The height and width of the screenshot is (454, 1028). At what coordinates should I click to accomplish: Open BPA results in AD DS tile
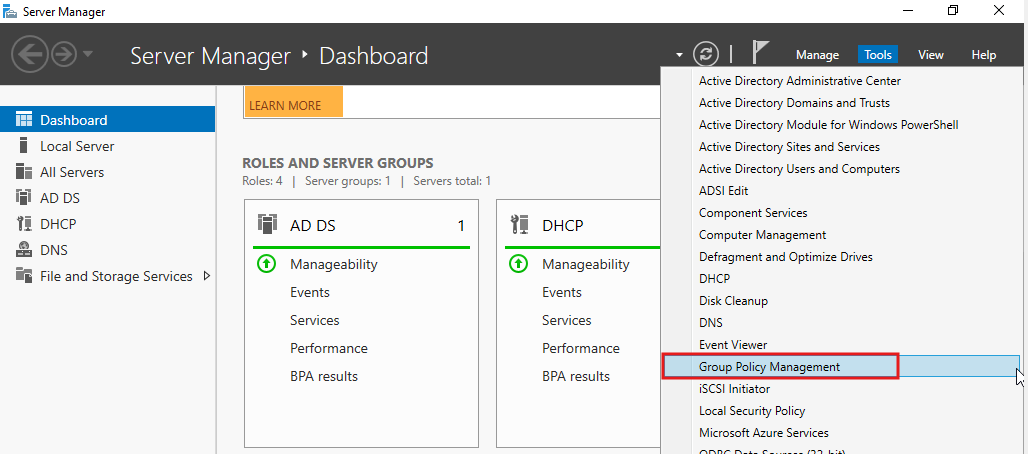coord(324,377)
